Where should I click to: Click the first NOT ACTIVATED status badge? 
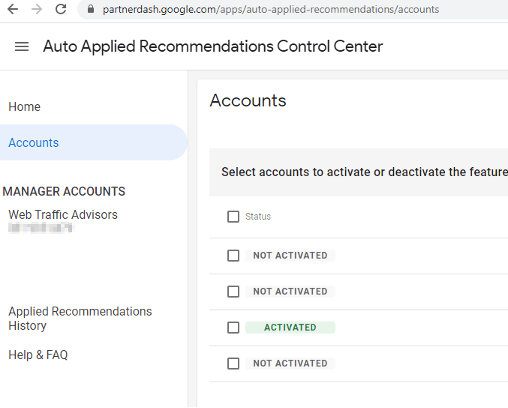point(290,256)
